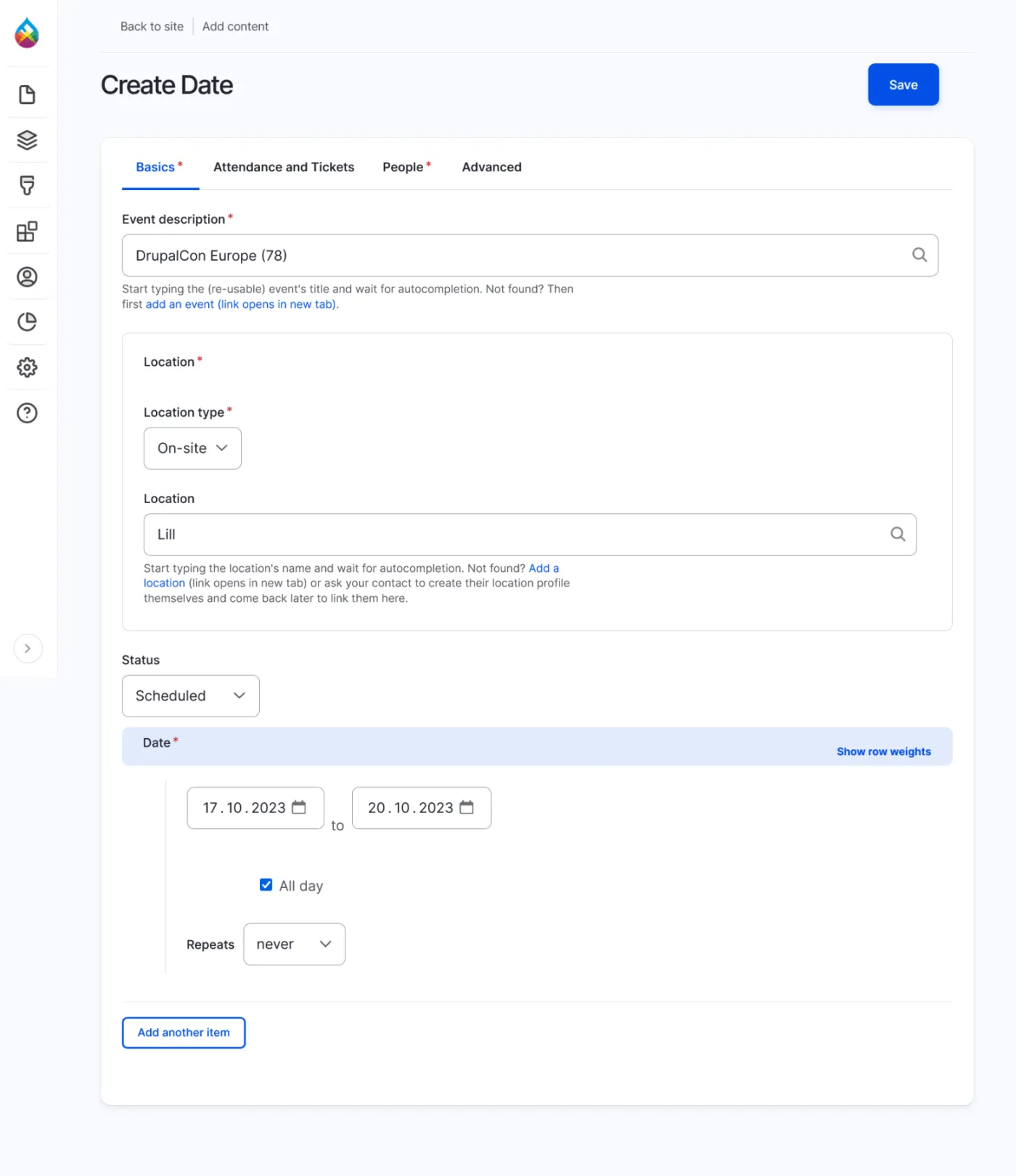1016x1176 pixels.
Task: Open the Help question mark icon
Action: [x=27, y=413]
